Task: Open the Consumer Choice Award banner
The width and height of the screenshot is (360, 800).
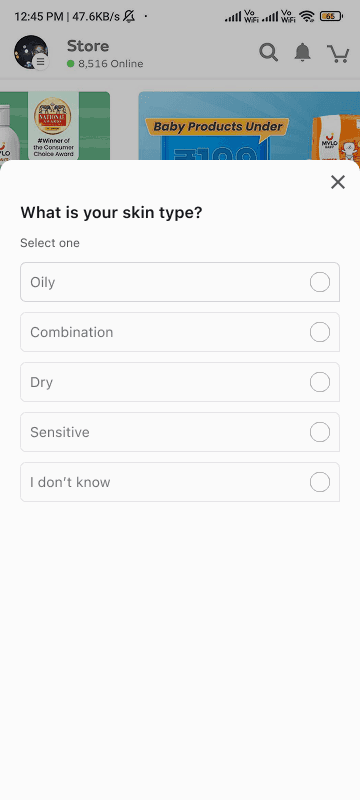Action: [55, 126]
